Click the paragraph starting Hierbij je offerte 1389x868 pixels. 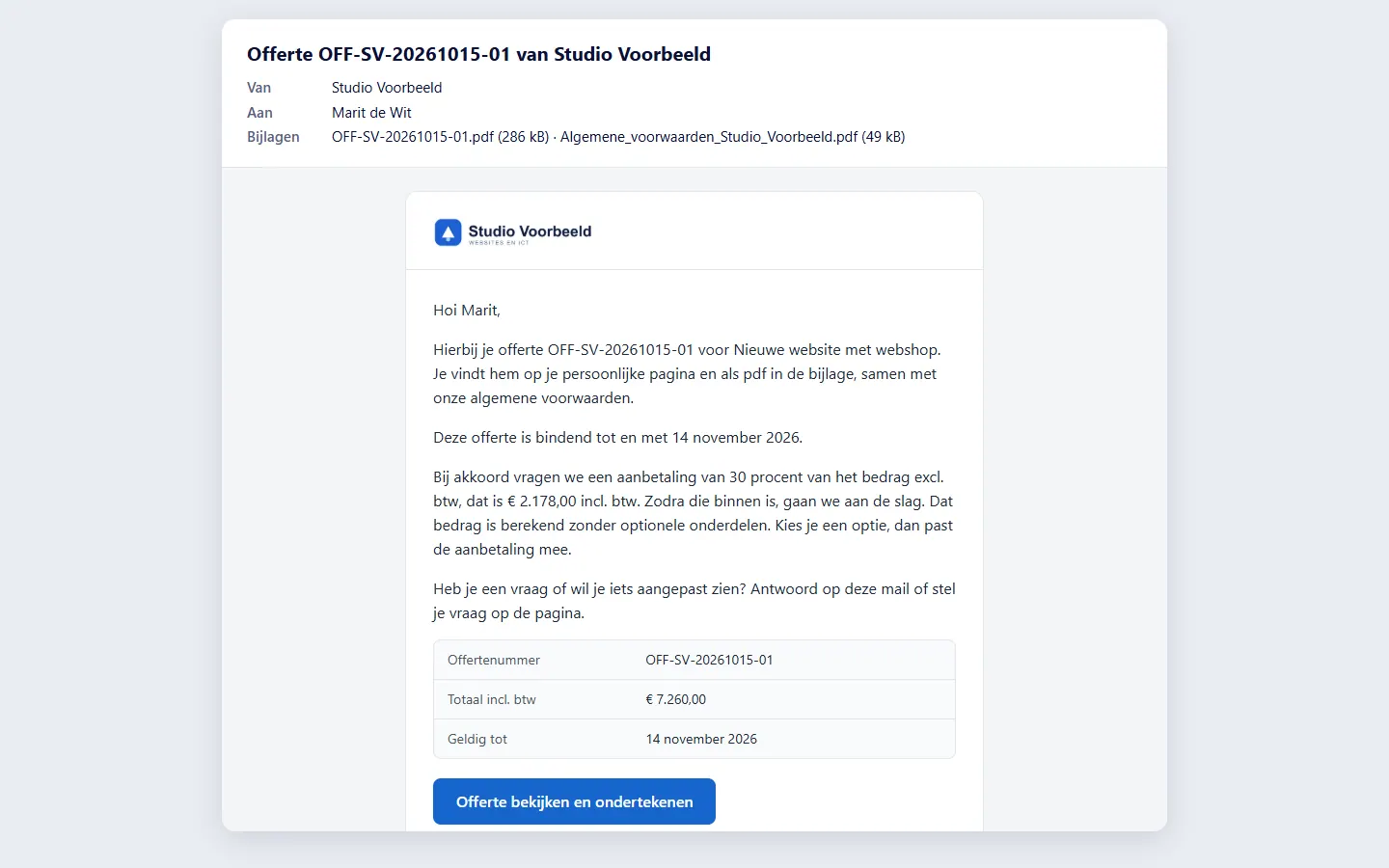687,374
